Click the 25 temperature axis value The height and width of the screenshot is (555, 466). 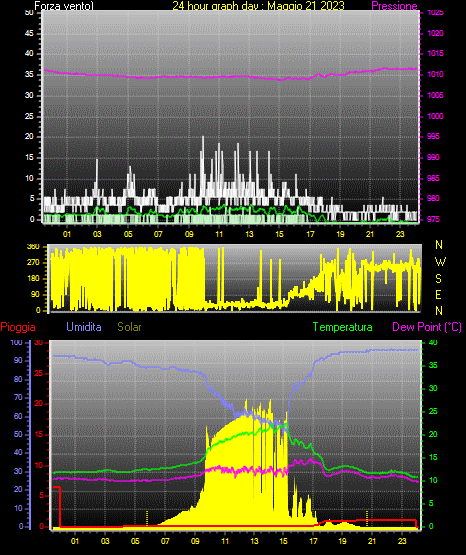433,411
